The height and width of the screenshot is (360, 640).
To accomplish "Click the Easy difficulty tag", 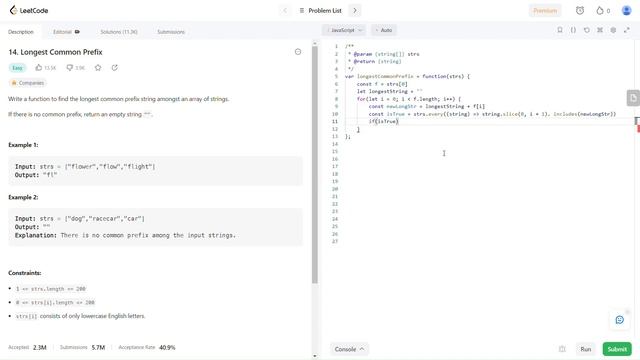I will point(17,68).
